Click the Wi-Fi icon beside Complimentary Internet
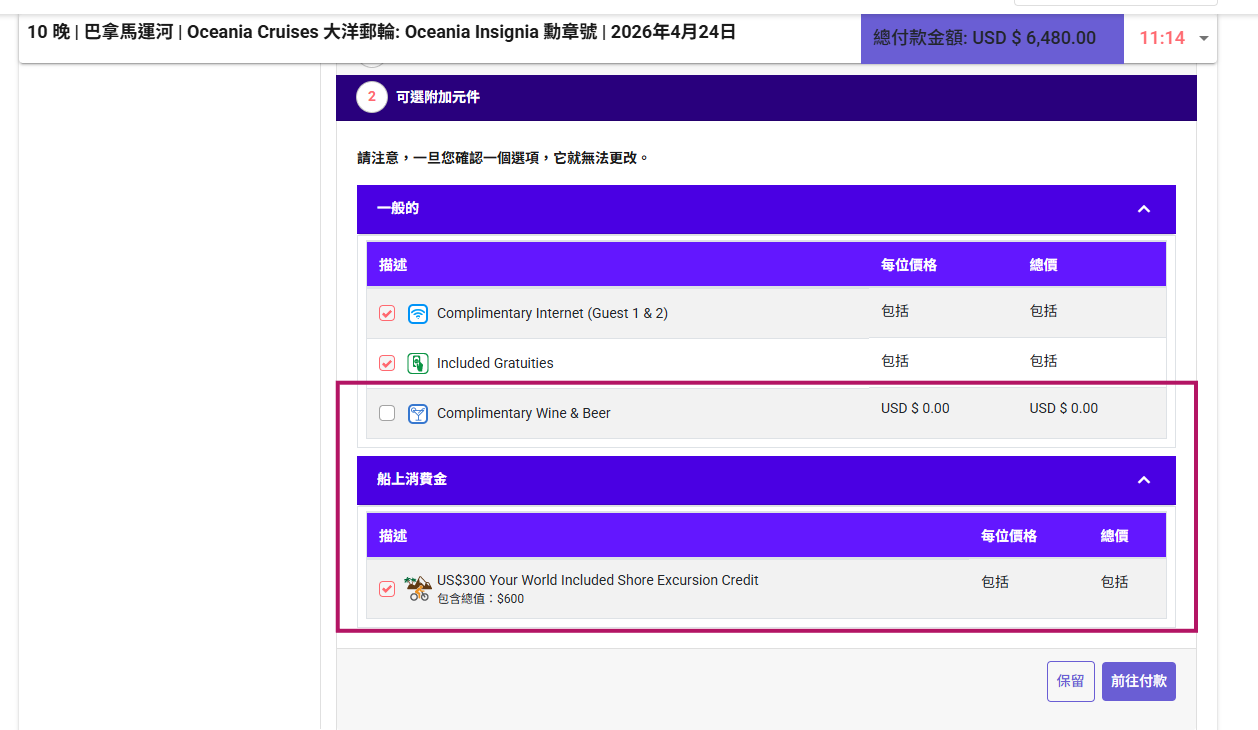 point(418,314)
